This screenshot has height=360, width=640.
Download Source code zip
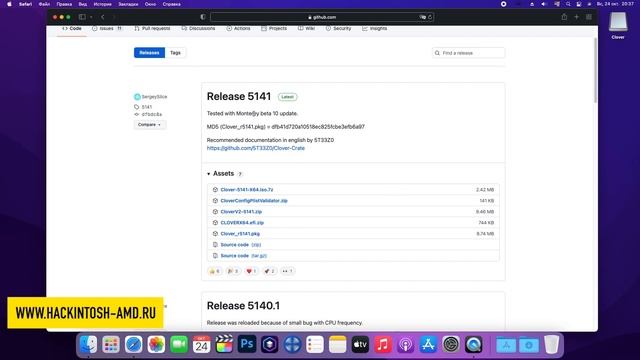click(x=240, y=245)
